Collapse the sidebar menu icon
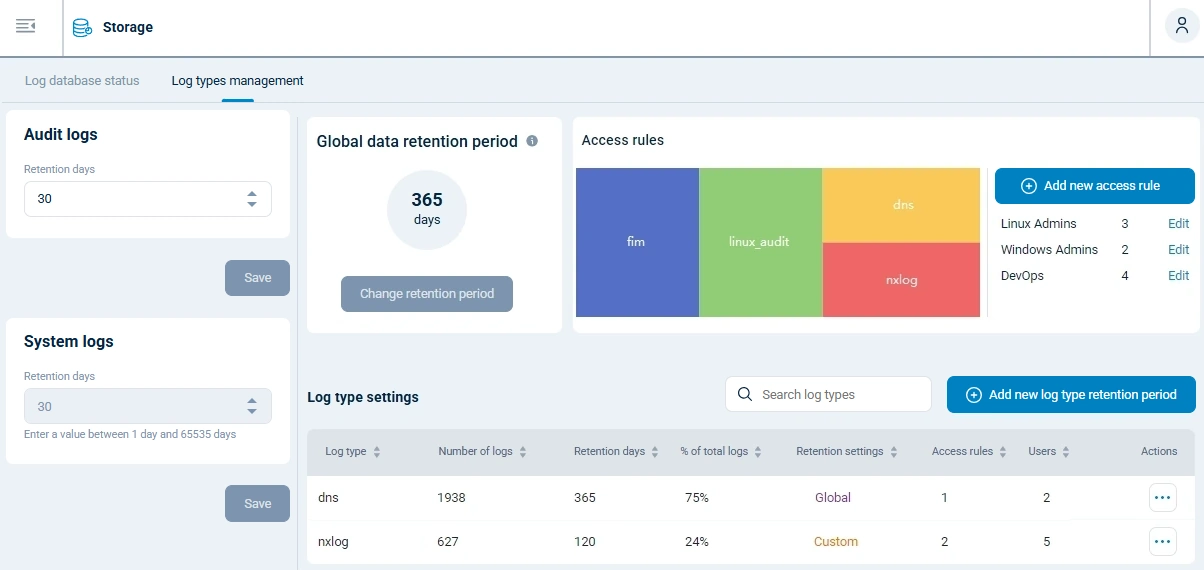This screenshot has width=1204, height=570. [26, 26]
